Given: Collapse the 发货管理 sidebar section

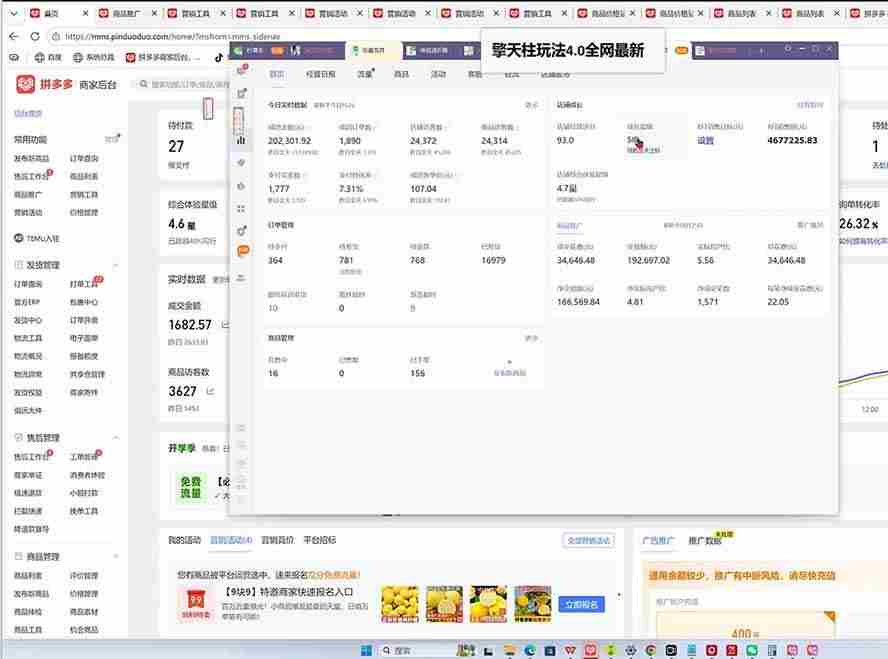Looking at the screenshot, I should click(x=115, y=265).
